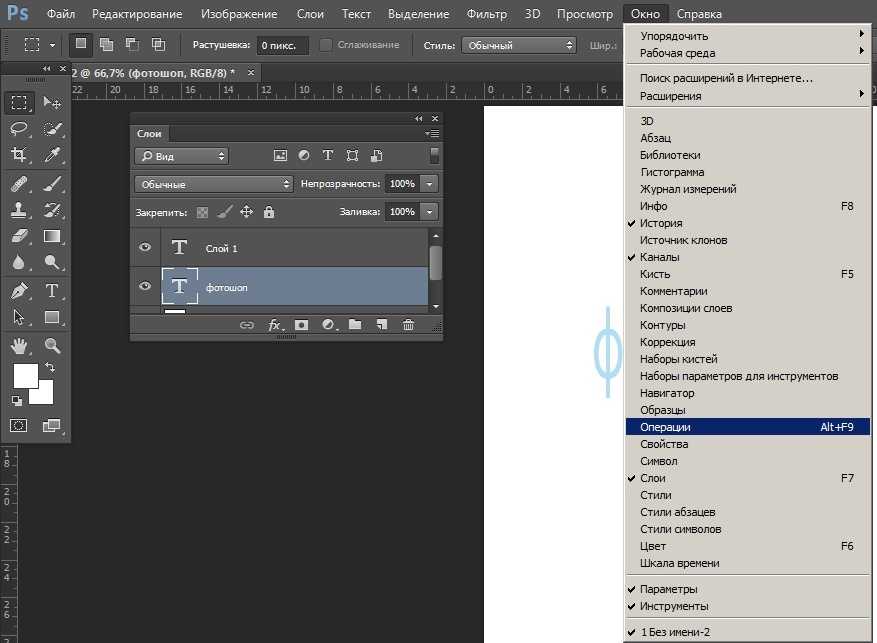Select the Blur tool

click(19, 262)
